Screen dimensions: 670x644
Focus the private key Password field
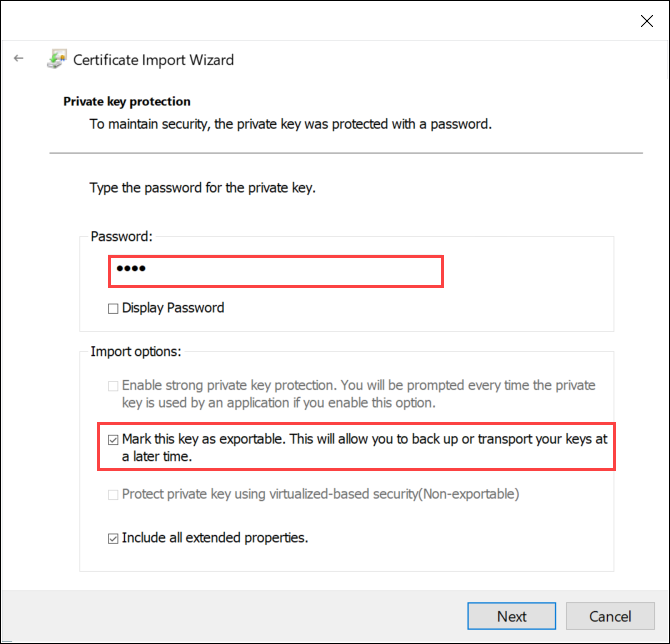[275, 271]
